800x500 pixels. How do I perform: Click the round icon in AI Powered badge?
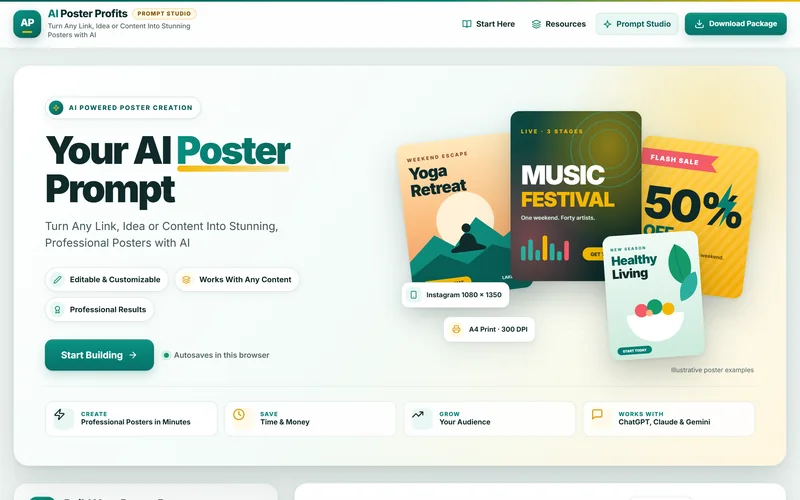[x=56, y=108]
